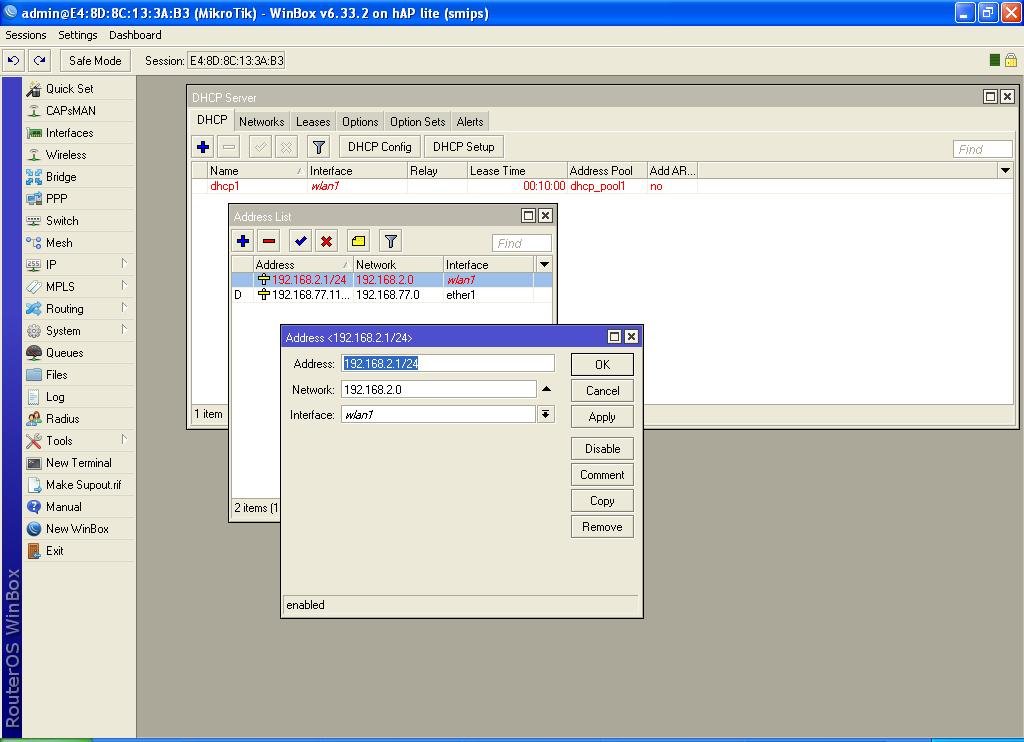Viewport: 1024px width, 742px height.
Task: Enable address with blue checkmark icon
Action: (x=300, y=241)
